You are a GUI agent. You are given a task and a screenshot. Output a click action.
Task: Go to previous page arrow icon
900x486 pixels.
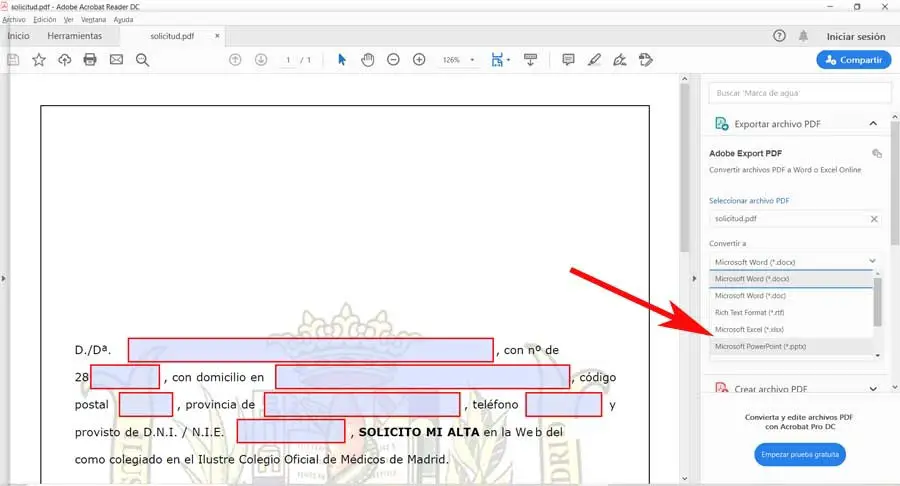(x=235, y=60)
